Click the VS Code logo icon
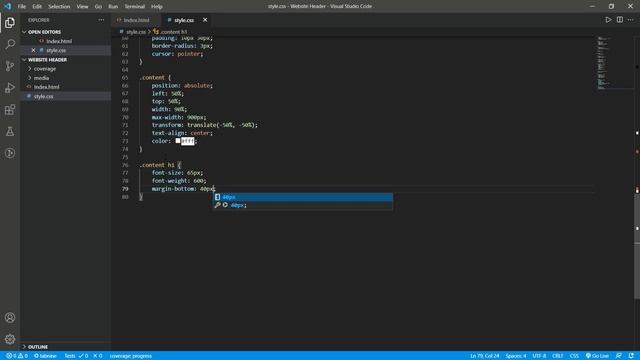Image resolution: width=640 pixels, height=360 pixels. [x=8, y=6]
